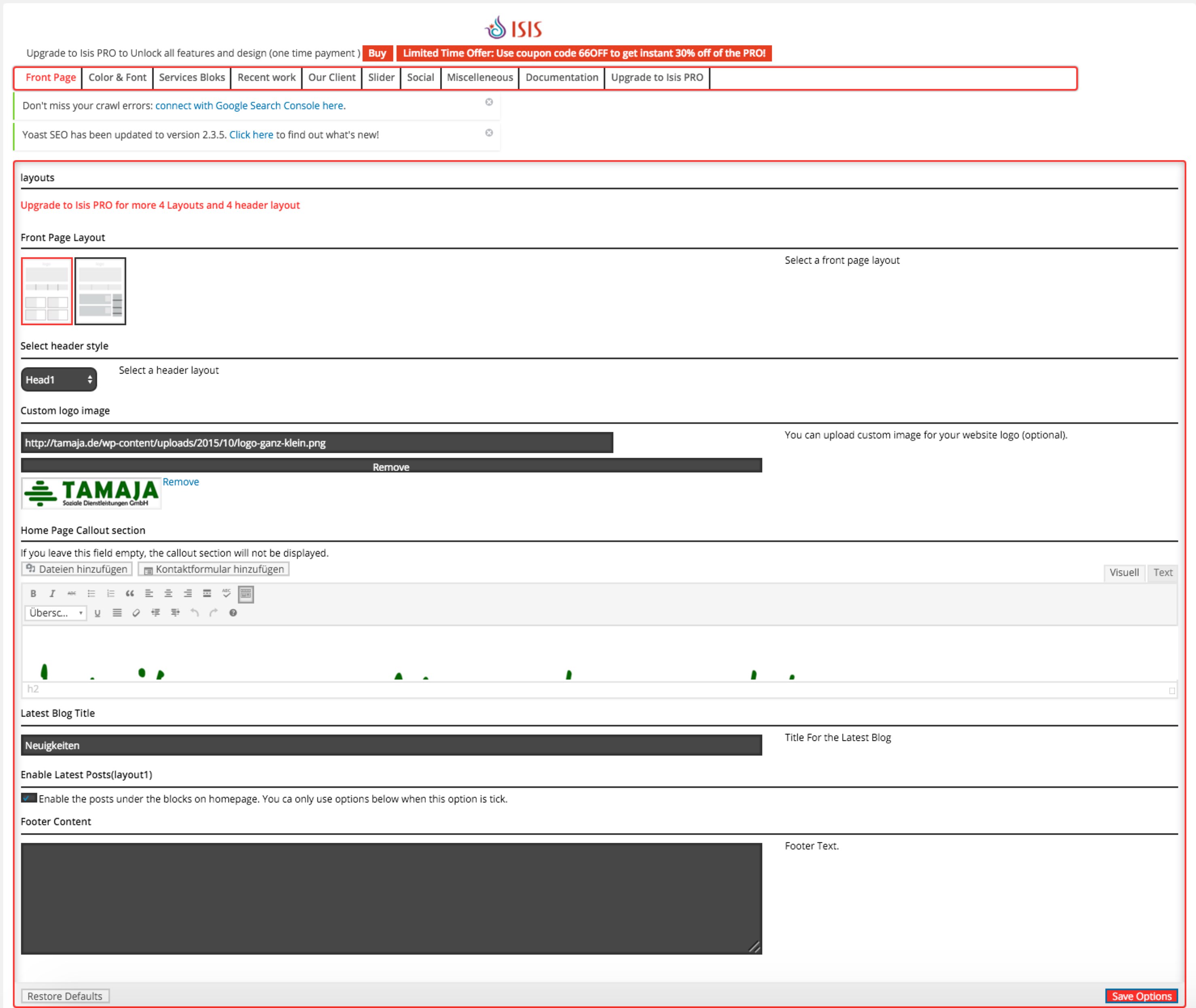
Task: Click into the Latest Blog Title field
Action: [x=391, y=745]
